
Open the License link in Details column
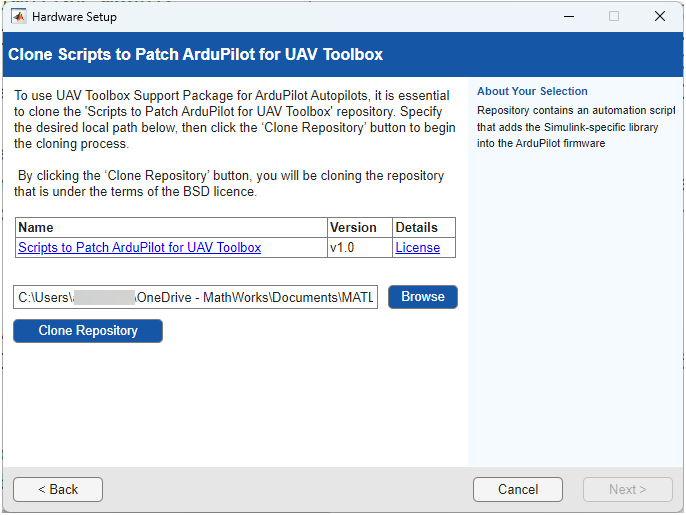417,248
